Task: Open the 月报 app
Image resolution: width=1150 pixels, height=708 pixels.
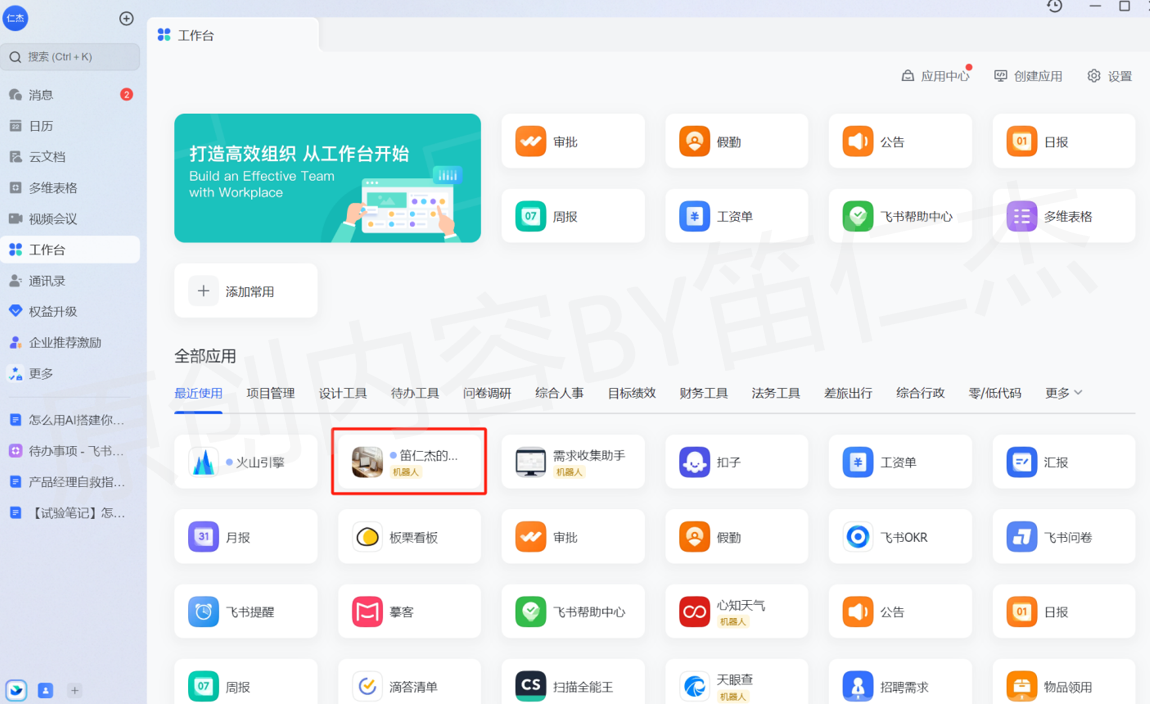Action: [x=246, y=536]
